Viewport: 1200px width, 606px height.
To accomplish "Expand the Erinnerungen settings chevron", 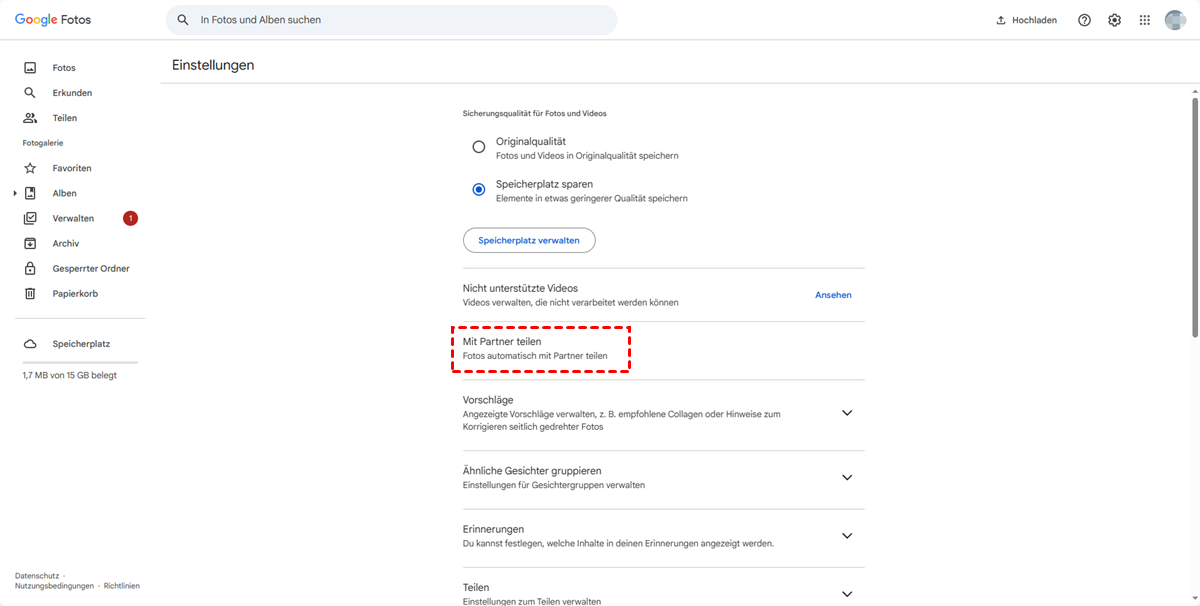I will [x=847, y=536].
